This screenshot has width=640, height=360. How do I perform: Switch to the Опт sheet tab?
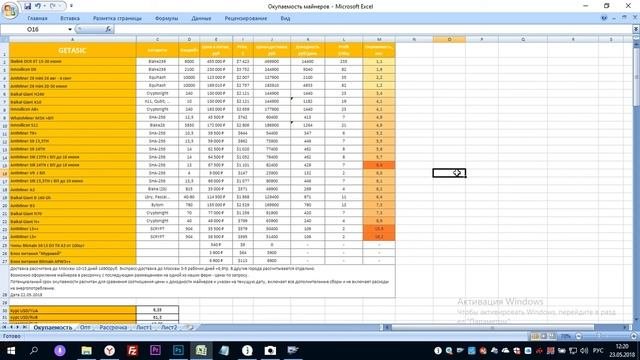(x=85, y=327)
